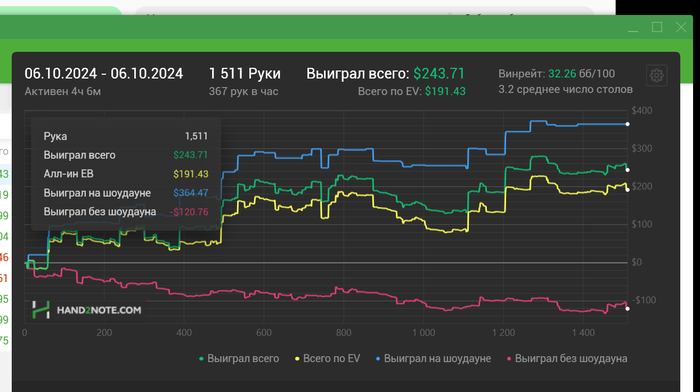Click tooltip 'Алл-ин EB' value $191.43

[x=191, y=174]
